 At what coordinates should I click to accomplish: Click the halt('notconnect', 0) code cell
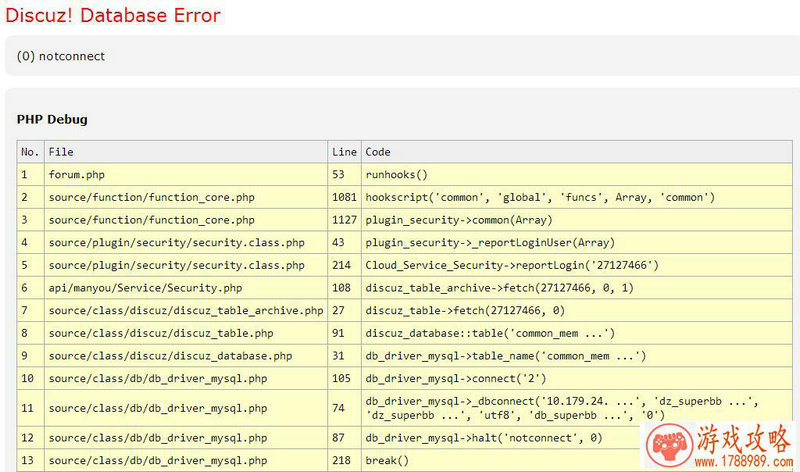click(x=486, y=438)
